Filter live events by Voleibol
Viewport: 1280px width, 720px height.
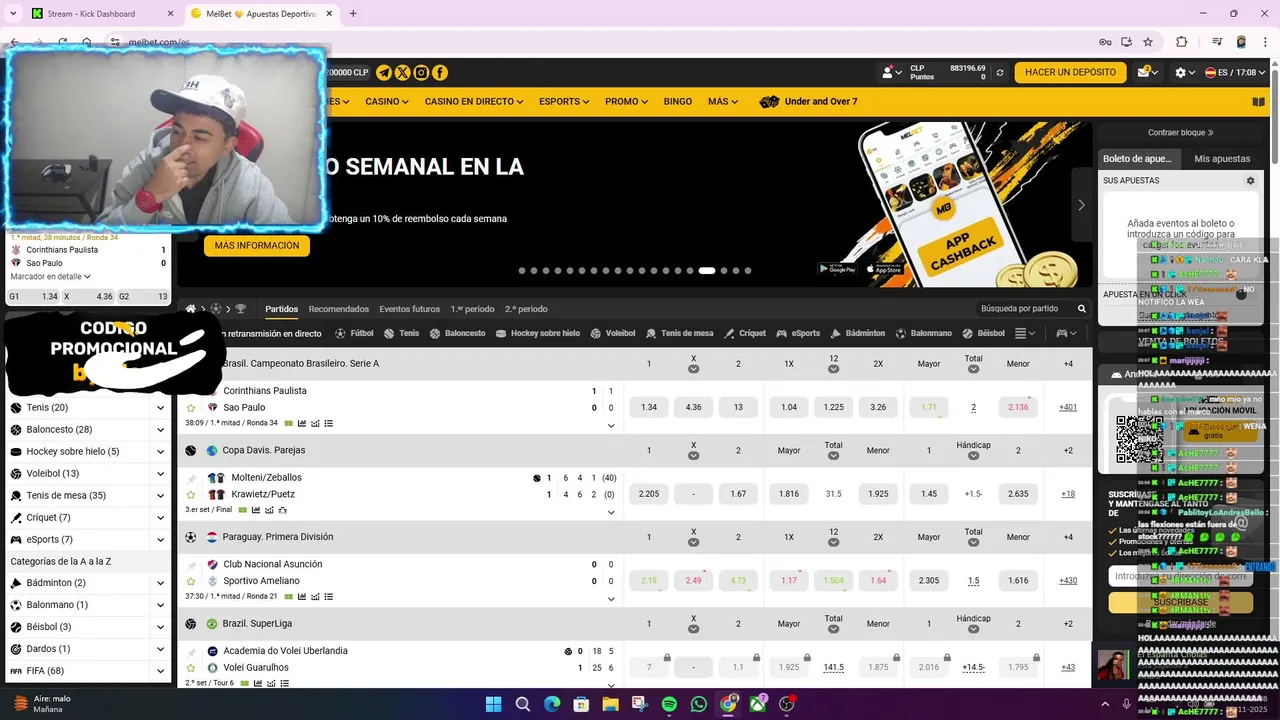[x=613, y=333]
